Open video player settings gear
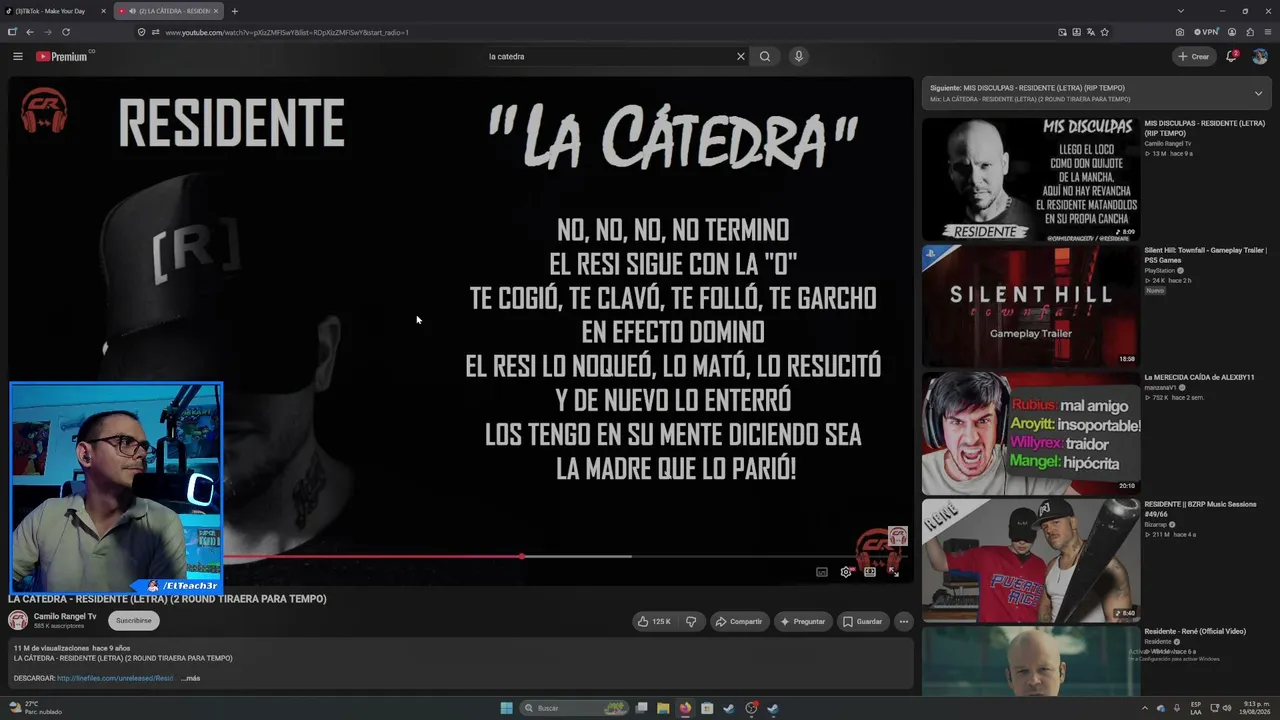Screen dimensions: 1280x720 [x=846, y=572]
